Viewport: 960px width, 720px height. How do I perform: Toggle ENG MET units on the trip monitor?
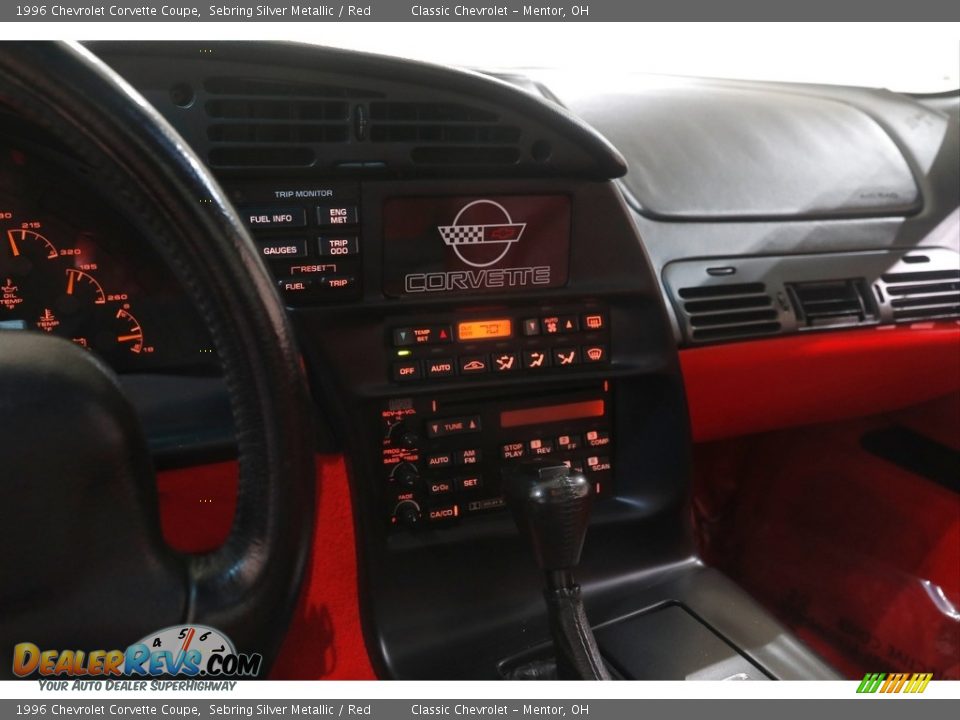coord(338,216)
